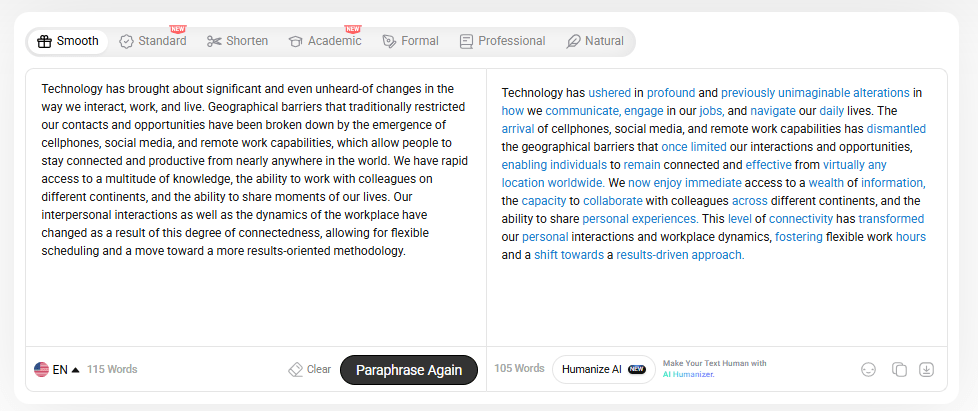The image size is (978, 411).
Task: Click the Professional document icon
Action: tap(467, 41)
